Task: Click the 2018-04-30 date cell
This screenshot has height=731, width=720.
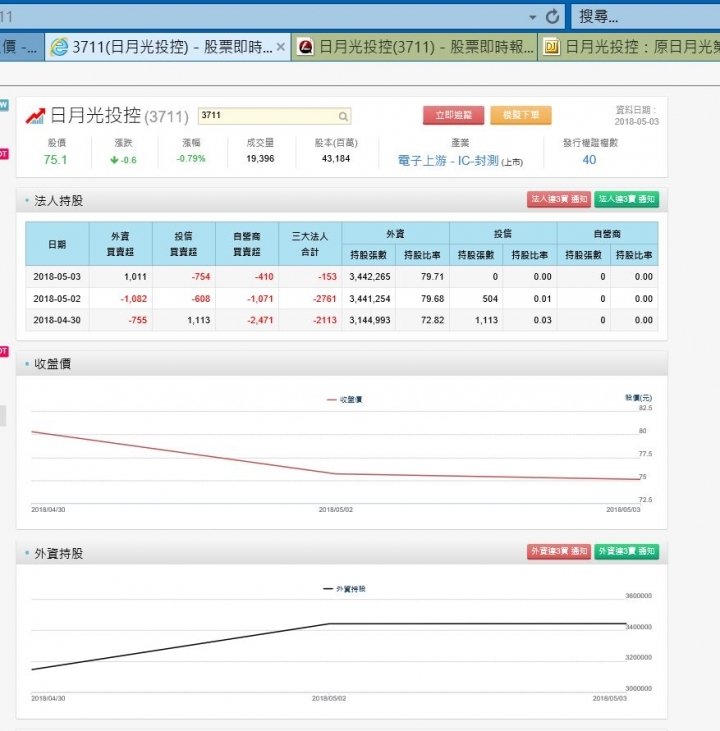Action: (57, 320)
